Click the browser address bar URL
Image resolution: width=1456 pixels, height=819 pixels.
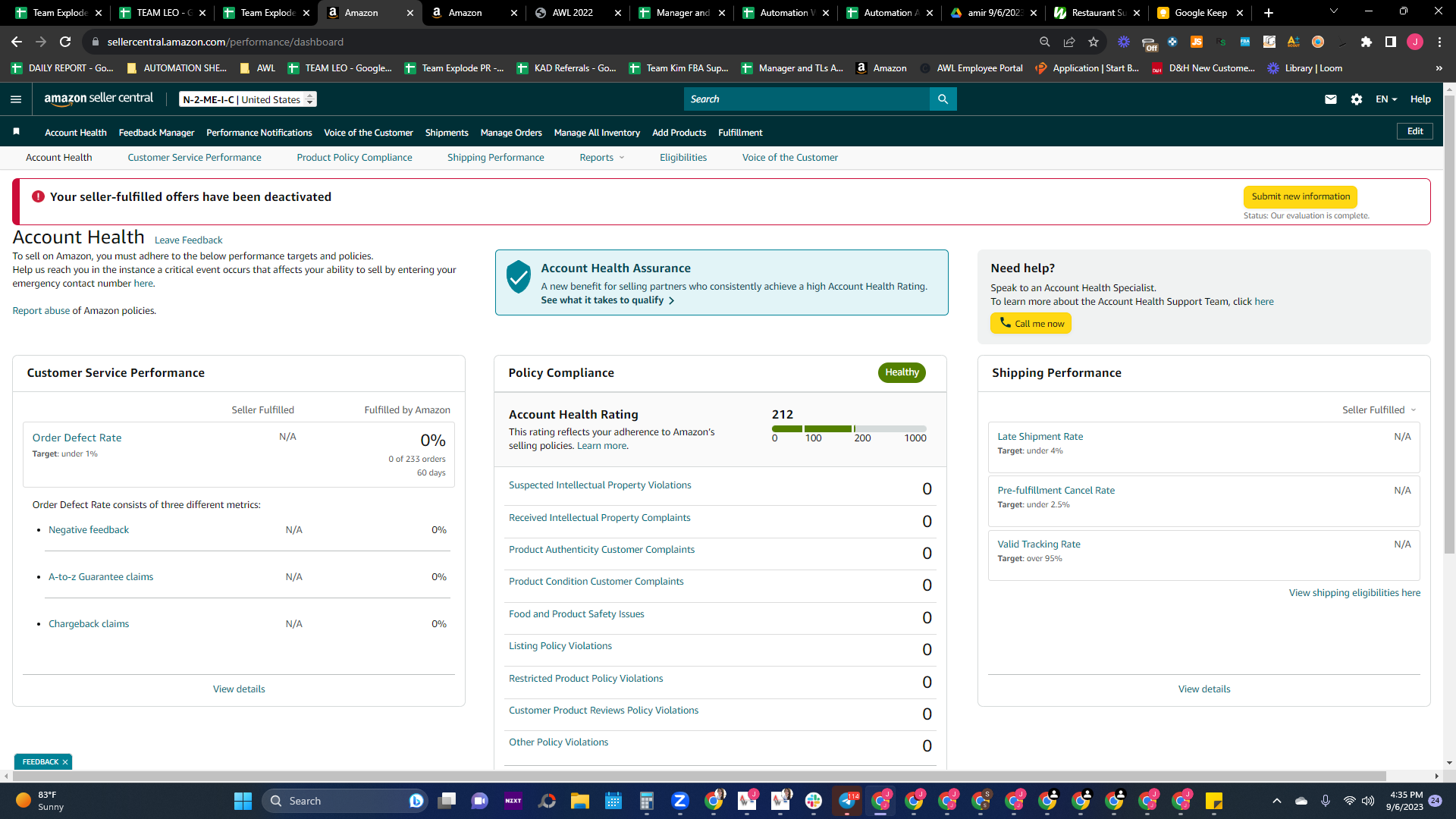(225, 42)
